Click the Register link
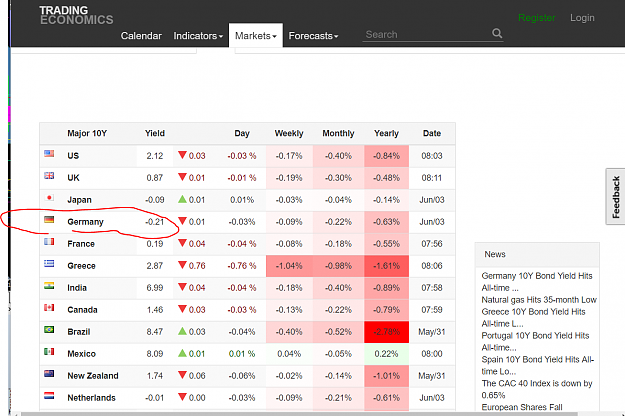This screenshot has width=625, height=416. click(x=537, y=18)
